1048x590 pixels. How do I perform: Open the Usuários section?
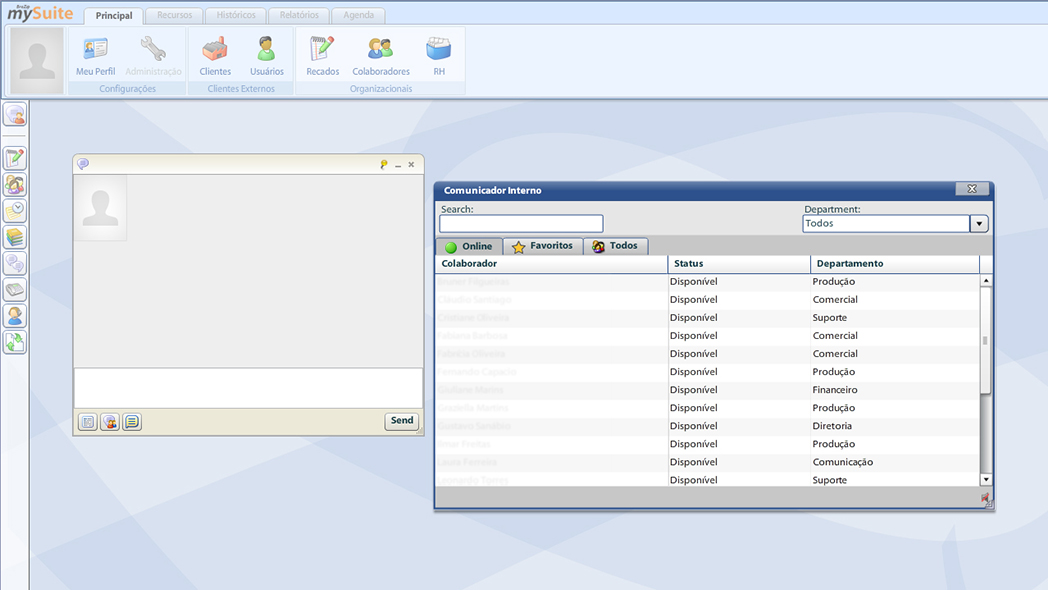tap(267, 56)
